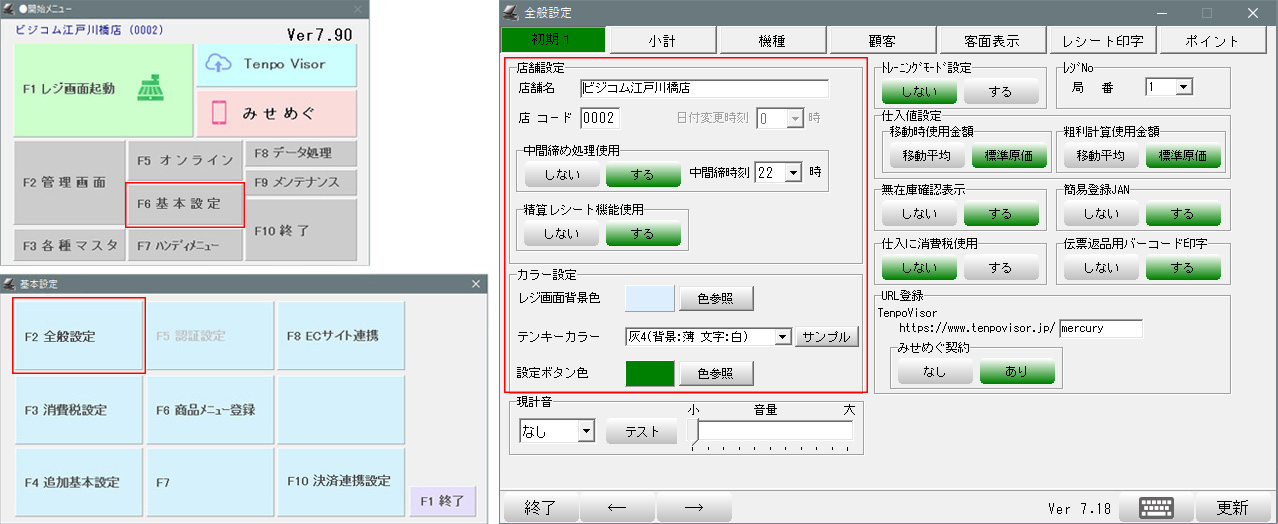Open F6 商品メニュー登録
Image resolution: width=1278 pixels, height=524 pixels.
pos(209,410)
